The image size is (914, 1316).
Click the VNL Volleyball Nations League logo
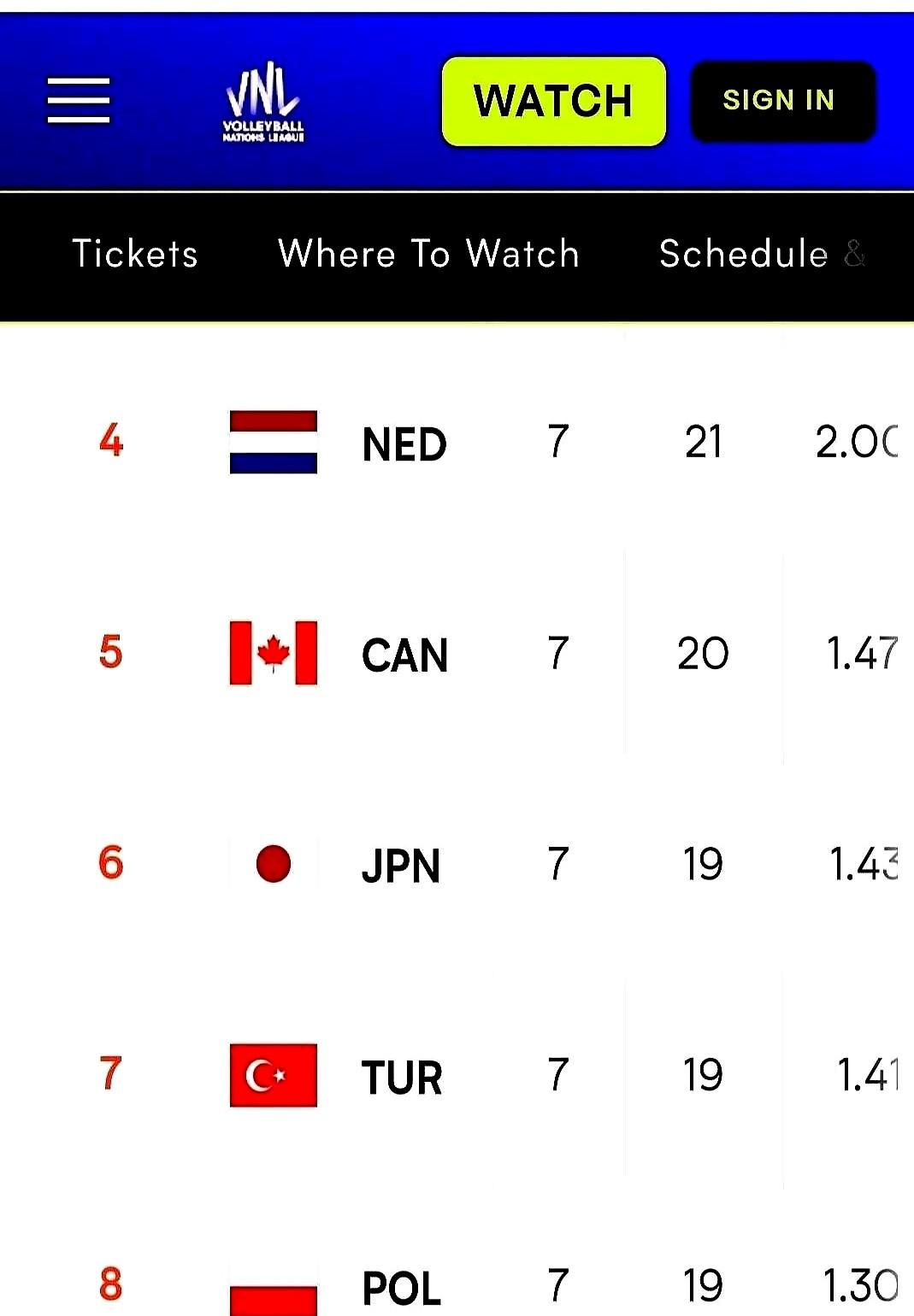(263, 102)
